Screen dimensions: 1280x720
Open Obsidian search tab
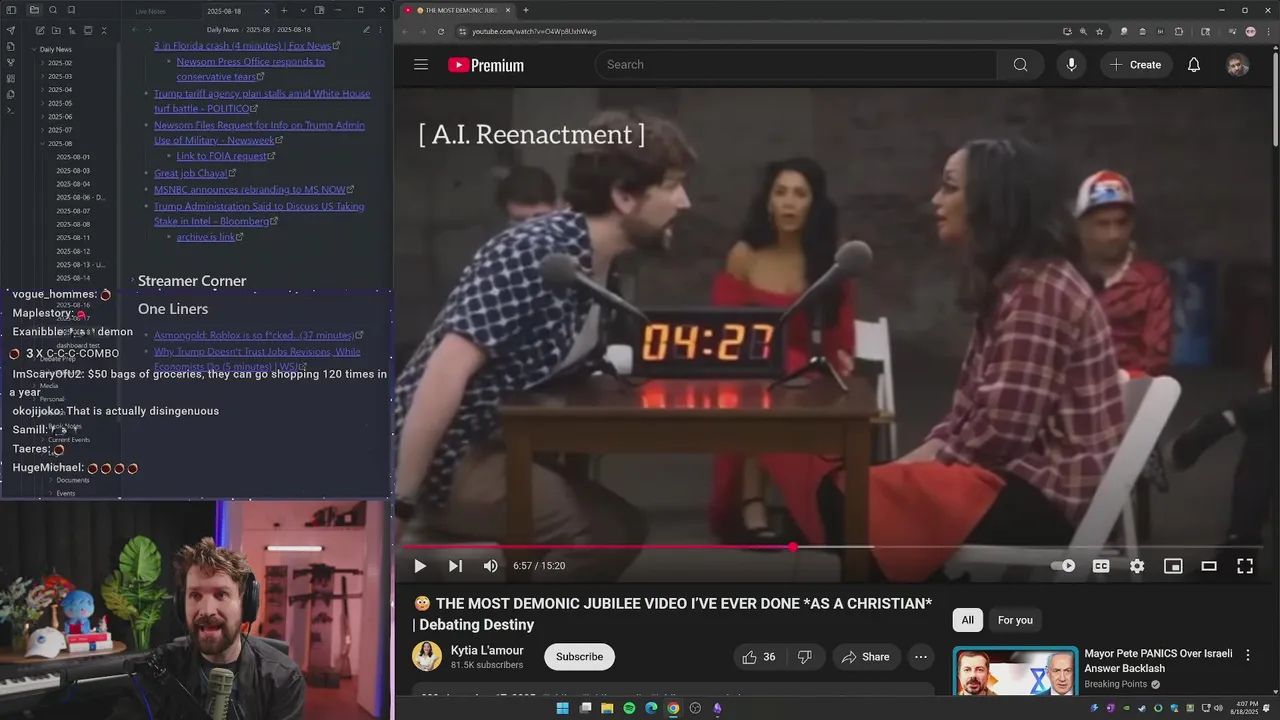[x=53, y=10]
